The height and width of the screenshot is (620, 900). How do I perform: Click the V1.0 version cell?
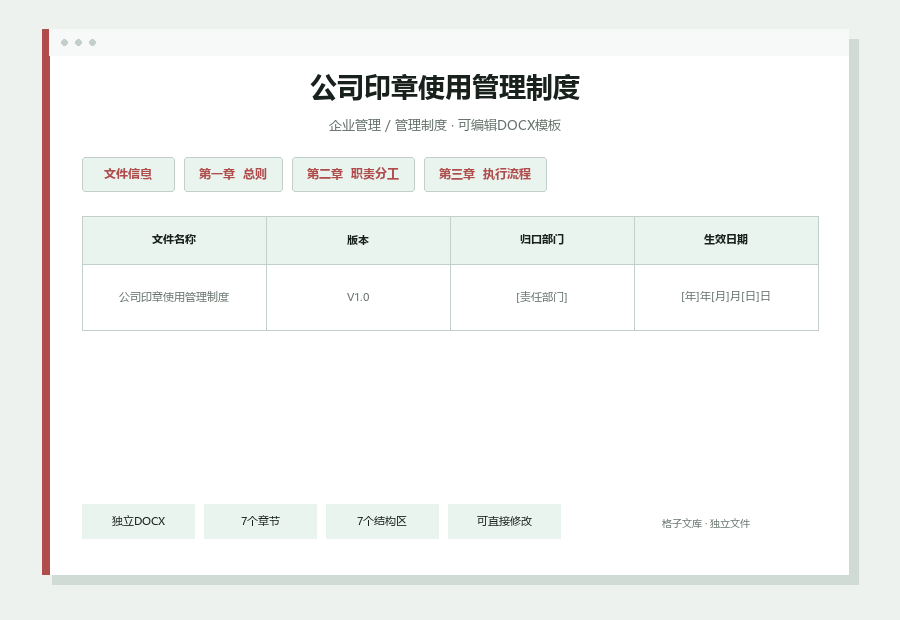point(358,297)
